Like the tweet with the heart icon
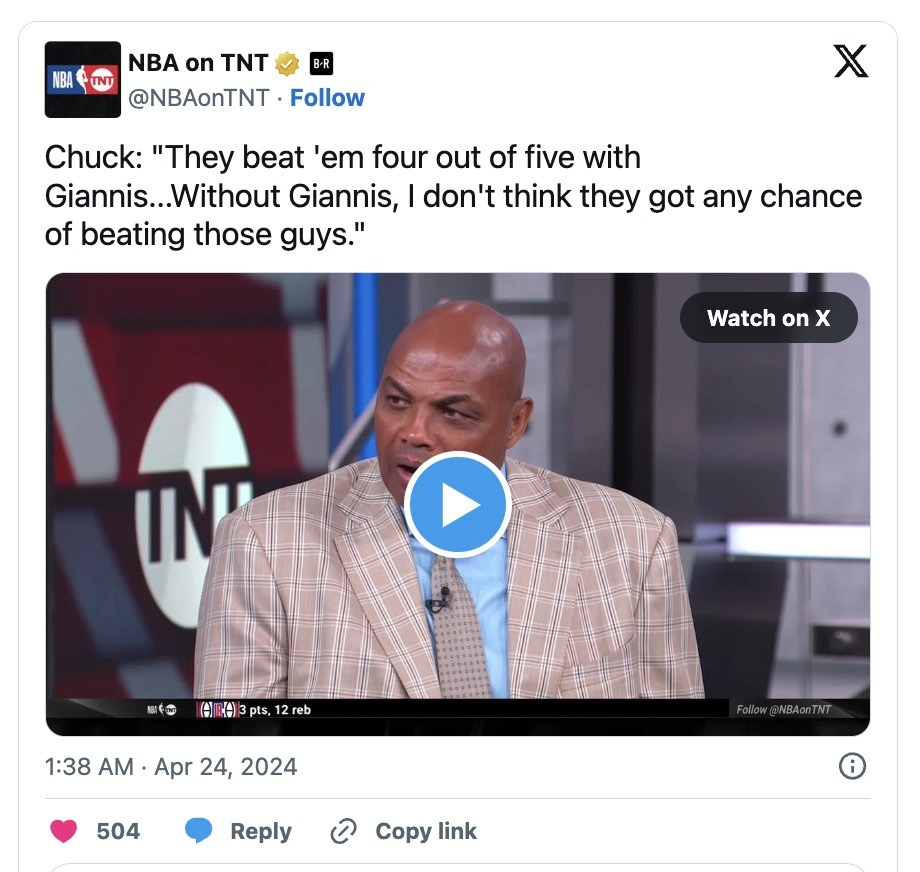Screen dimensions: 920x872 click(63, 831)
